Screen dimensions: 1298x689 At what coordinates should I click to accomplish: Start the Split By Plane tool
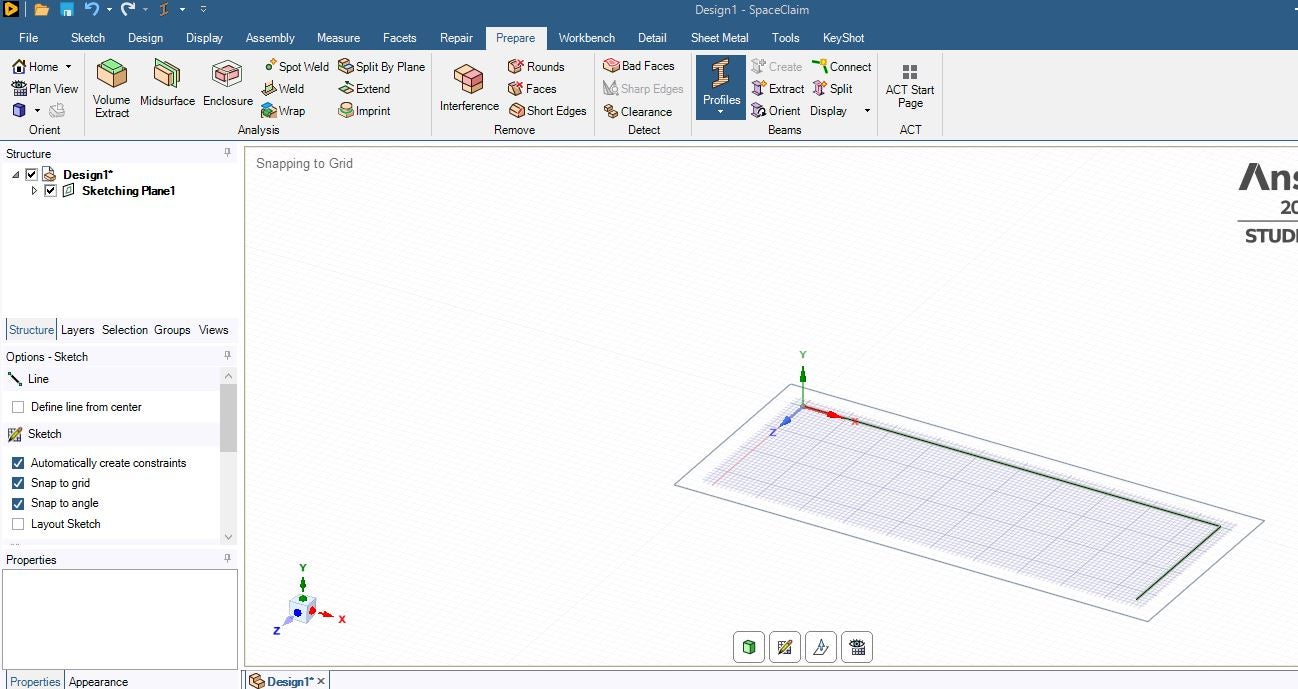(381, 67)
